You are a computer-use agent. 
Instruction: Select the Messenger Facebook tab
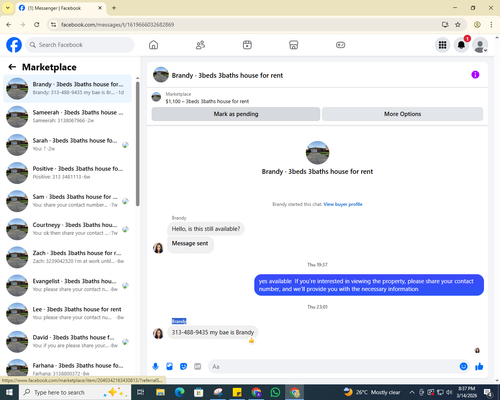(60, 8)
